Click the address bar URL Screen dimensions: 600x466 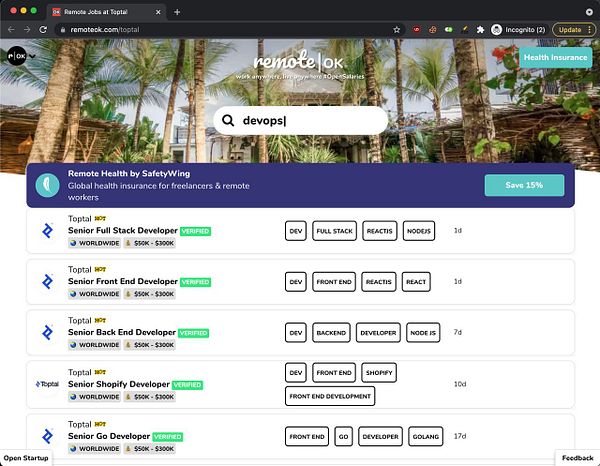[x=104, y=29]
